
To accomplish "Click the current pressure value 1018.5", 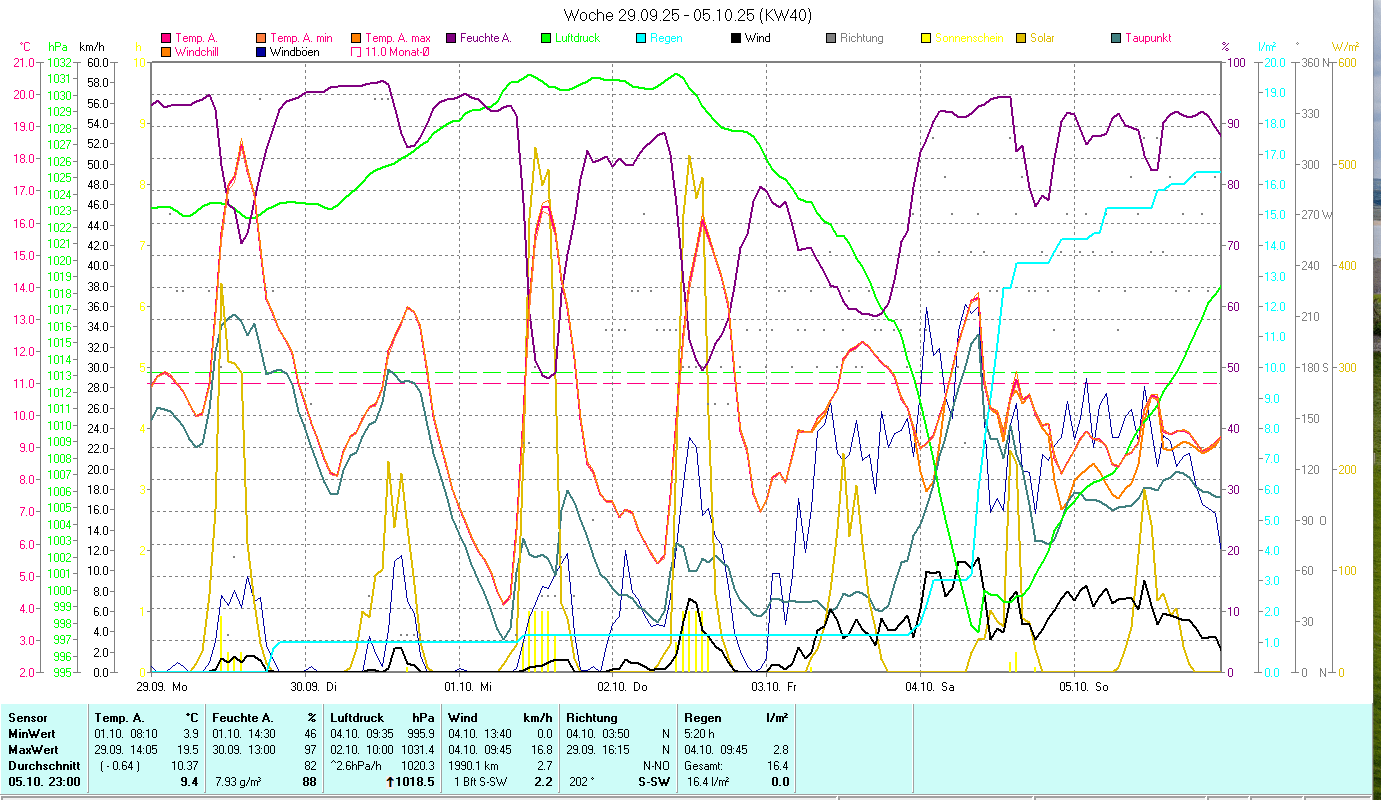I will click(x=415, y=782).
